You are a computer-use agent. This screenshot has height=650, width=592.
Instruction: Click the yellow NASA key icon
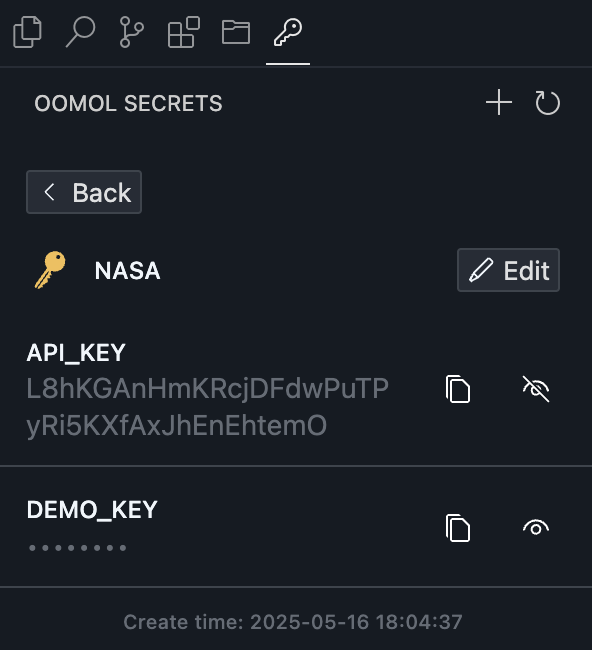tap(50, 270)
